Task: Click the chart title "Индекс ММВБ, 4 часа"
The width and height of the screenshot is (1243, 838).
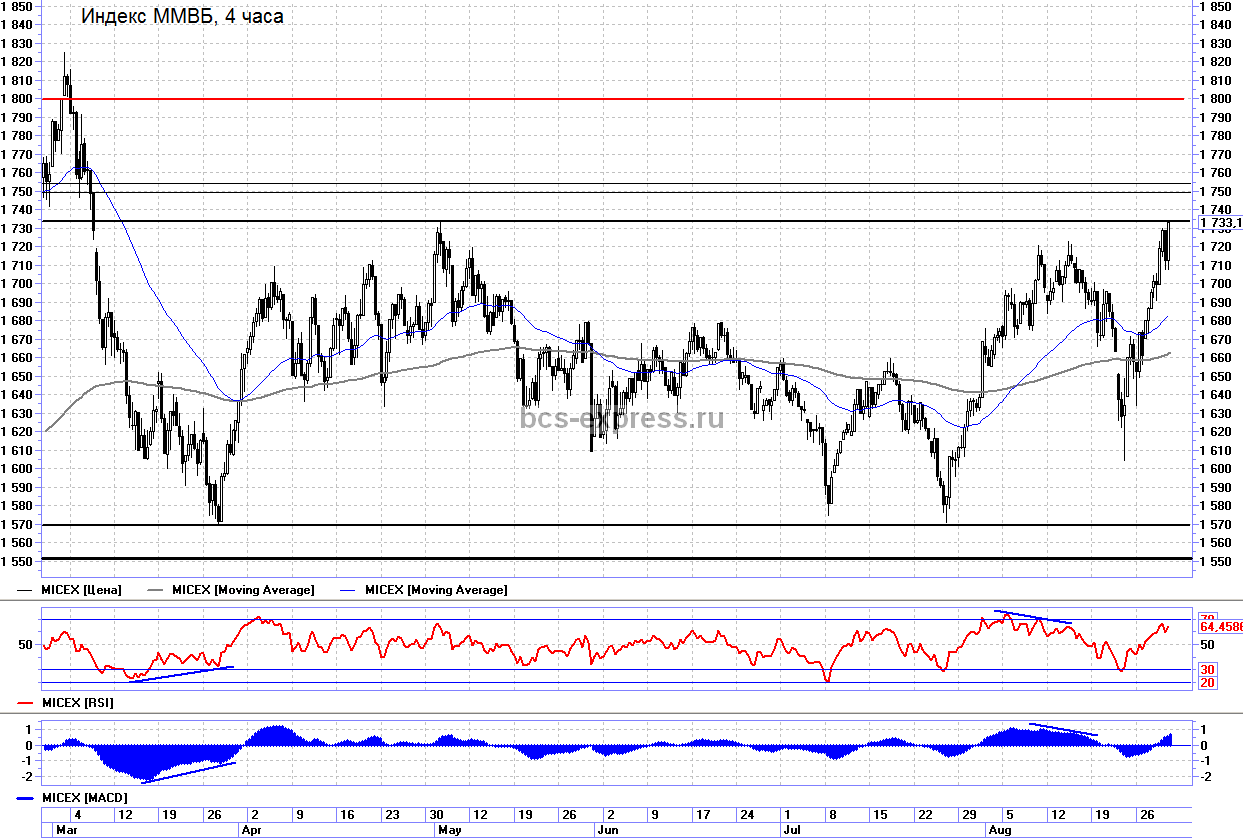Action: (x=181, y=17)
